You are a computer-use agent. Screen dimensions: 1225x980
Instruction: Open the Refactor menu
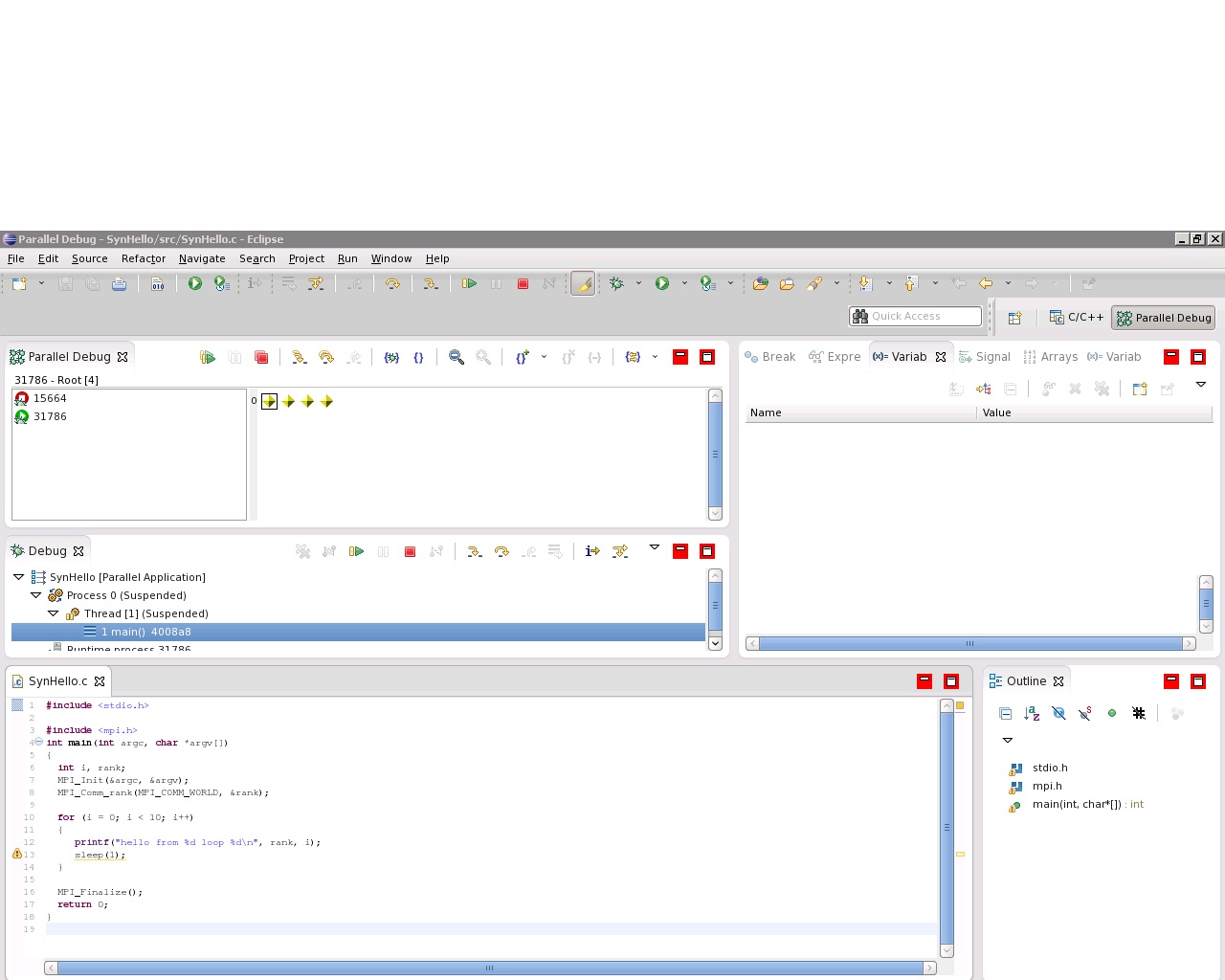(143, 258)
